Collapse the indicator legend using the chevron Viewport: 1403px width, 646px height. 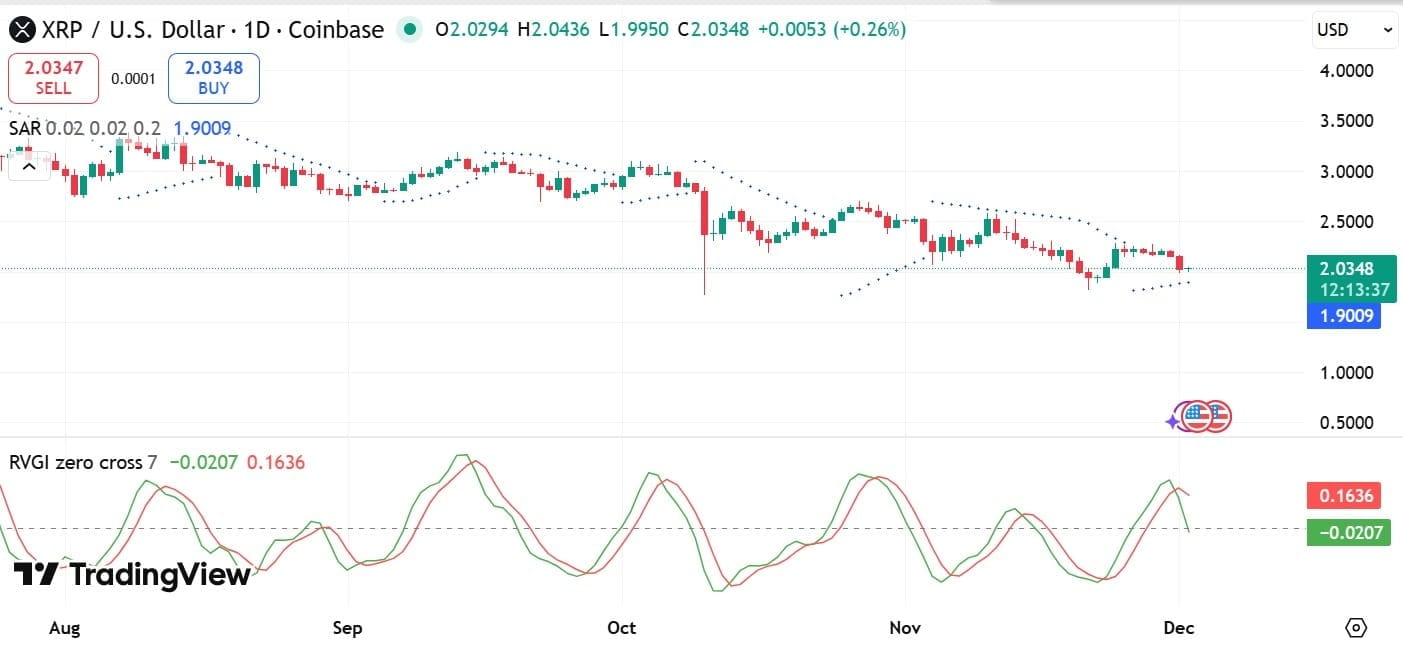pos(29,164)
